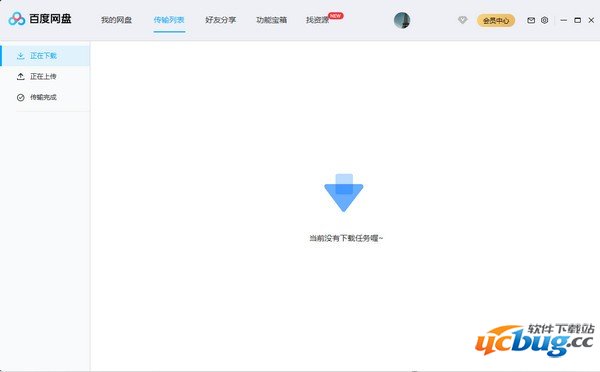
Task: Open the settings gear icon
Action: click(x=545, y=20)
